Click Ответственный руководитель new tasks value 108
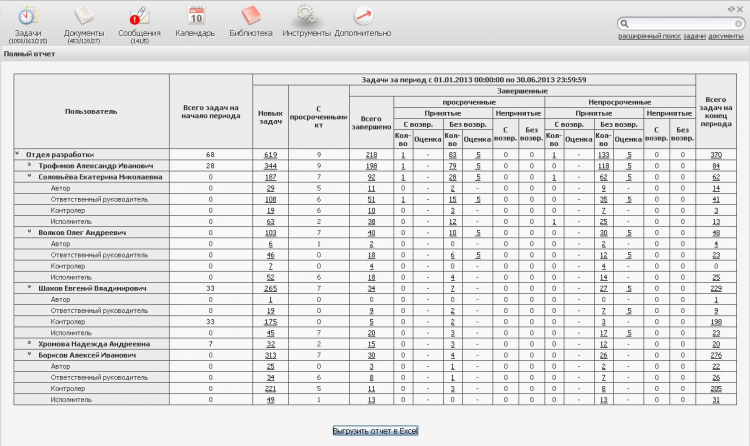 pyautogui.click(x=270, y=199)
